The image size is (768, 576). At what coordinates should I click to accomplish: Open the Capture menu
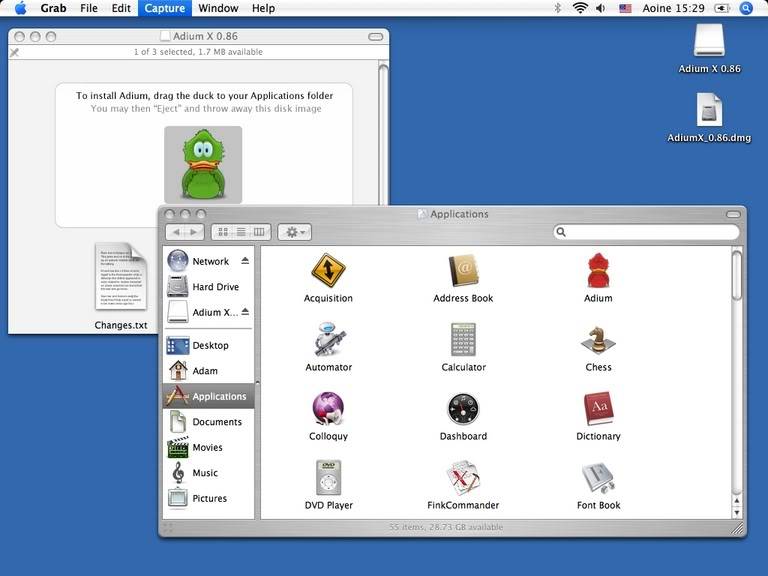point(164,8)
